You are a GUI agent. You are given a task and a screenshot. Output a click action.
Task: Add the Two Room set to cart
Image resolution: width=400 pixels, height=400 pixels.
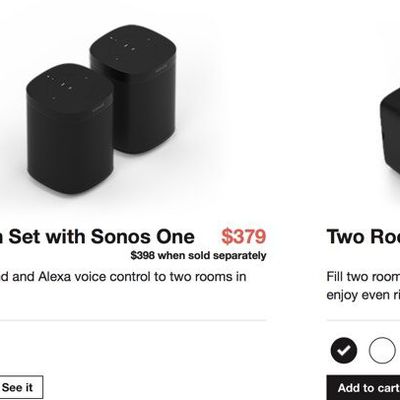click(363, 388)
